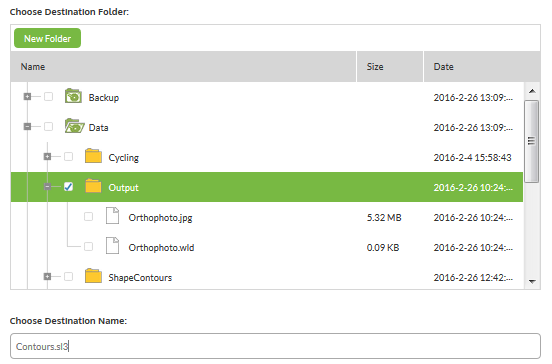Click the Backup drive folder icon

73,96
